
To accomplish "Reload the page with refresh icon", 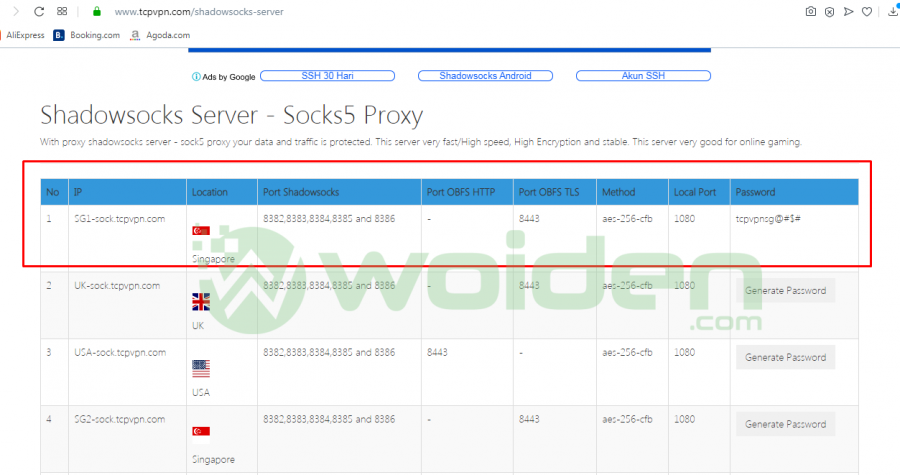I will click(x=38, y=11).
